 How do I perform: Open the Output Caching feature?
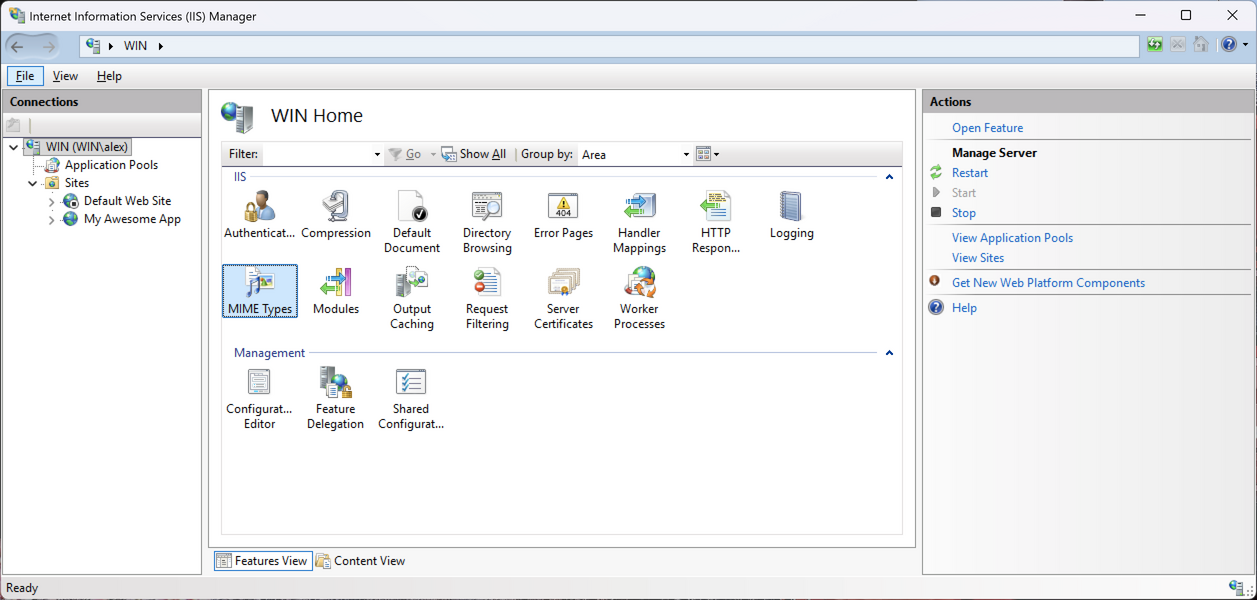click(x=412, y=298)
